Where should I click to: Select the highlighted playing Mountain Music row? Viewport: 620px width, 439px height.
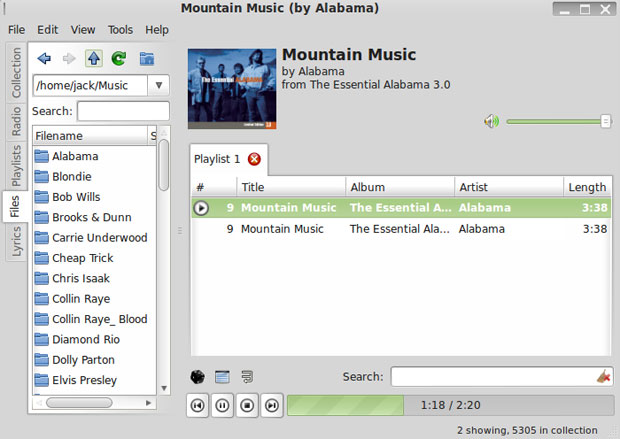(x=401, y=208)
